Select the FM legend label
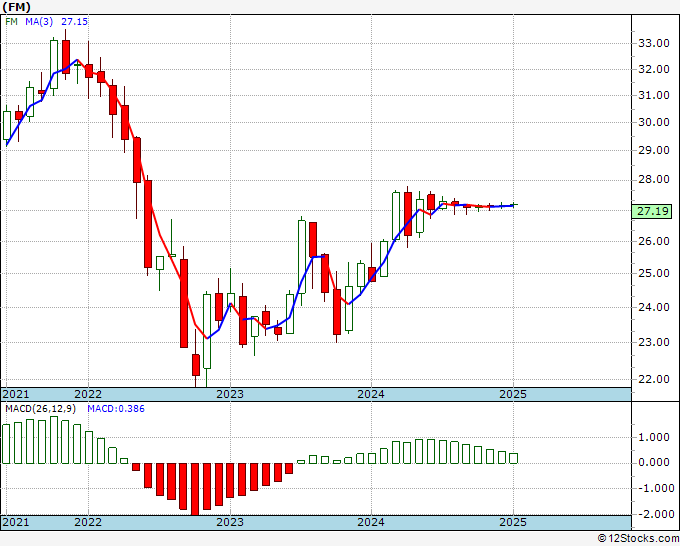Viewport: 680px width, 546px height. pos(12,21)
